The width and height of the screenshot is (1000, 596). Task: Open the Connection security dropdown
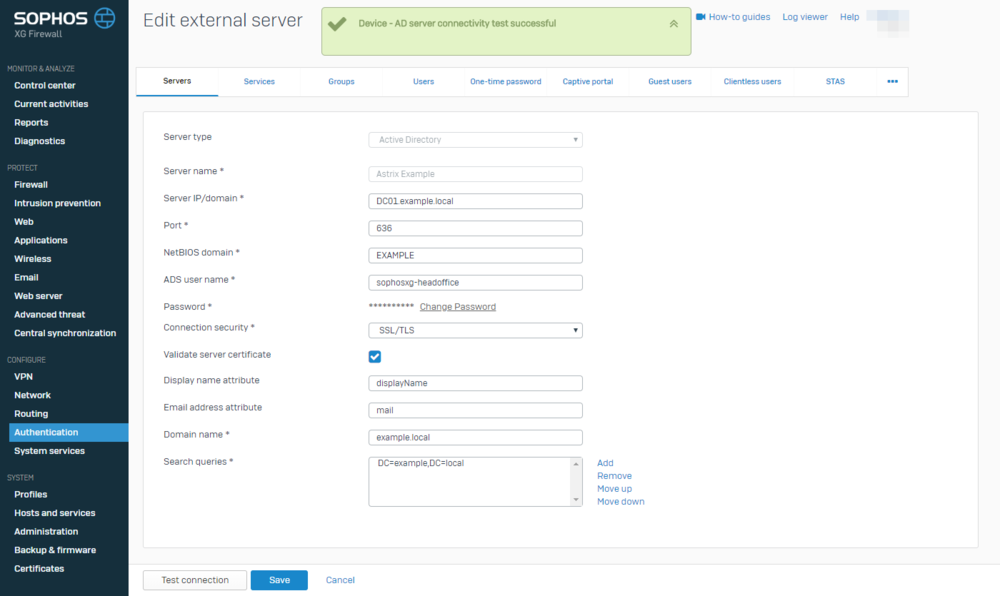[475, 331]
